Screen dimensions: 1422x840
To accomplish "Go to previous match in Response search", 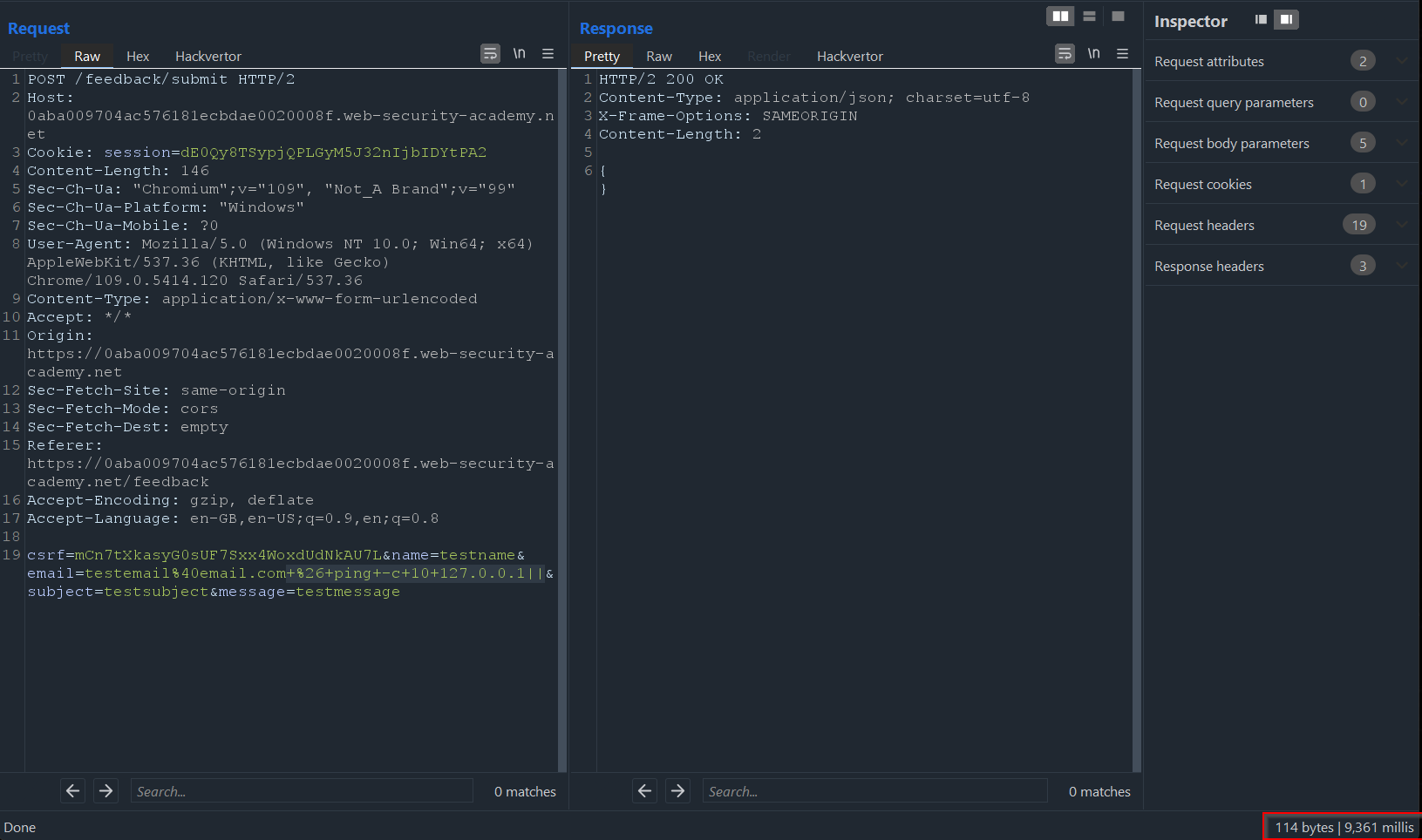I will pyautogui.click(x=644, y=791).
